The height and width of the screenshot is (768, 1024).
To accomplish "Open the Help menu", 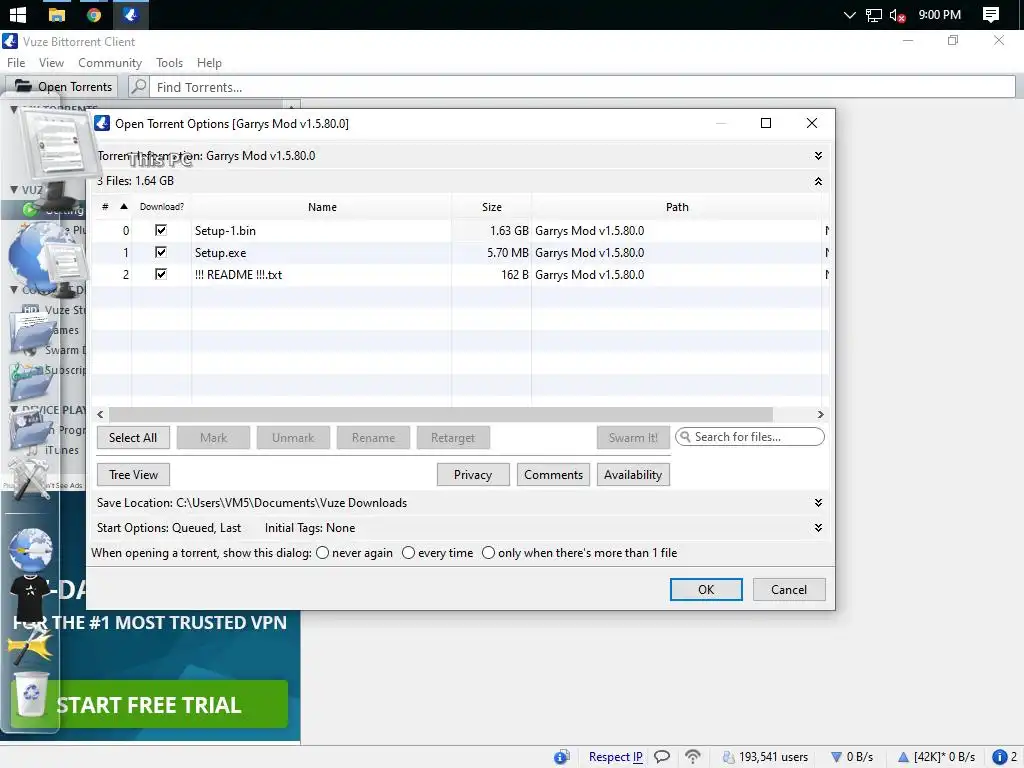I will [x=209, y=63].
